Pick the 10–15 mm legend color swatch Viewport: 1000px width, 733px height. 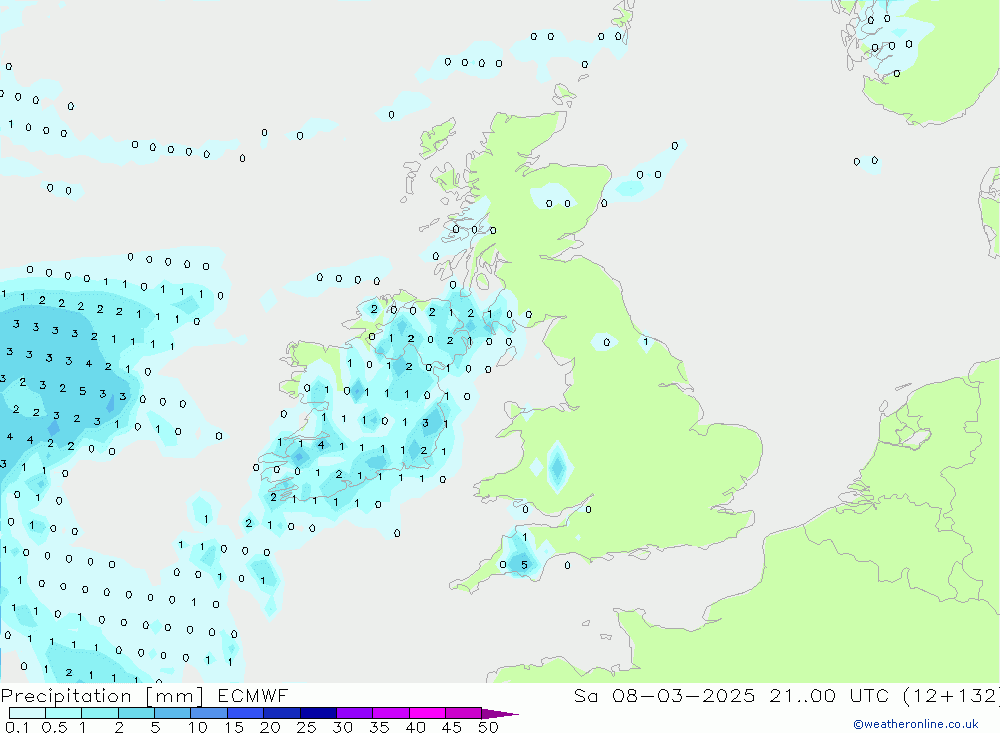(209, 713)
